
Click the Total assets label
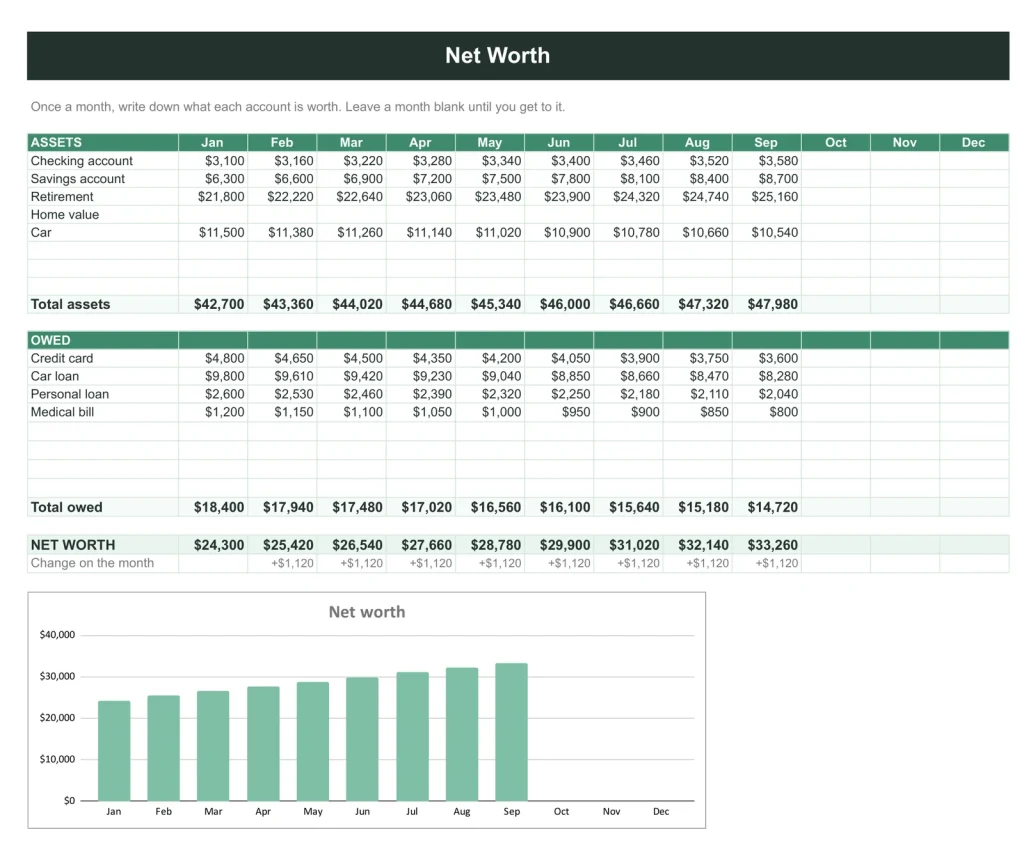(x=71, y=304)
